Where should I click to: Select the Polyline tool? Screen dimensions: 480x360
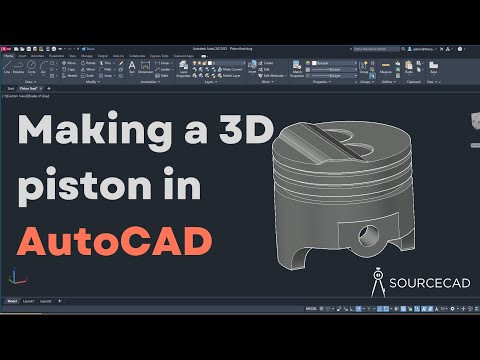18,67
